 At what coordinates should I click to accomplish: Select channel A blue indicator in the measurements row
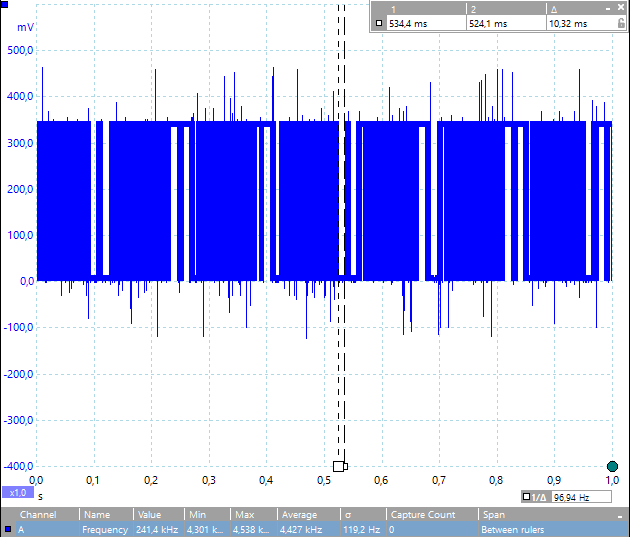click(8, 529)
